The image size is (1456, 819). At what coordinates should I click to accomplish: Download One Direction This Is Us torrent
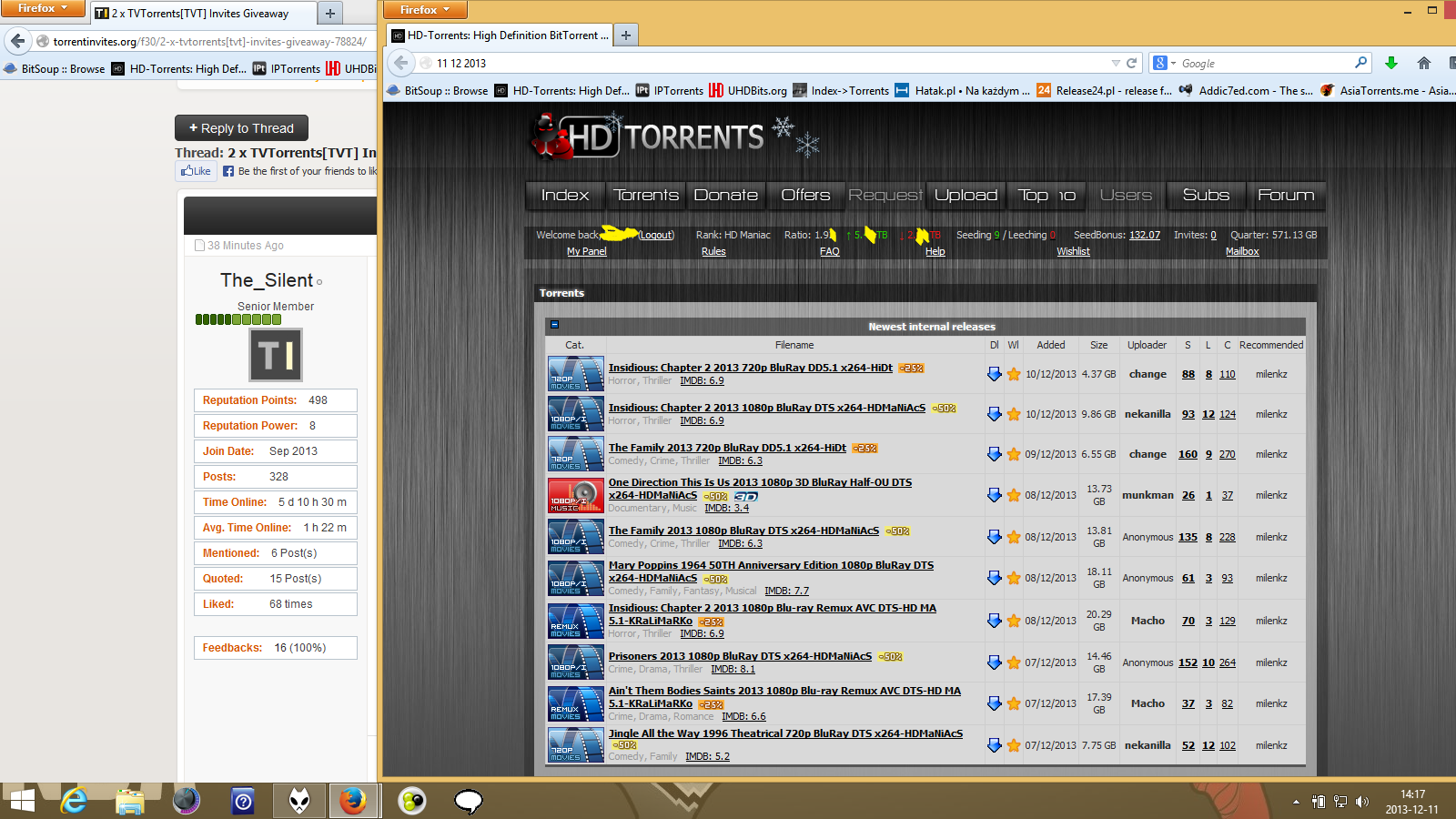pos(994,495)
